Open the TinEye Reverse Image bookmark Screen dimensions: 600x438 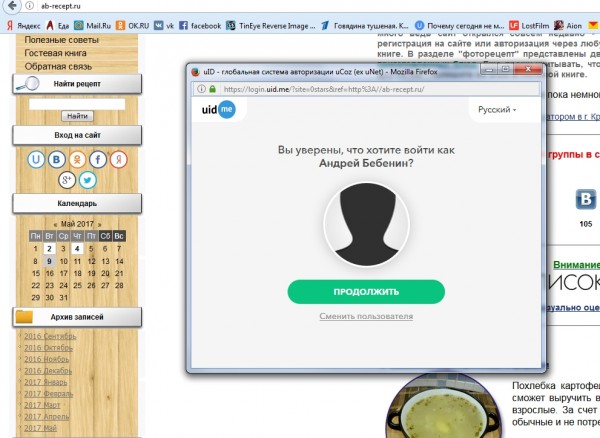(271, 26)
